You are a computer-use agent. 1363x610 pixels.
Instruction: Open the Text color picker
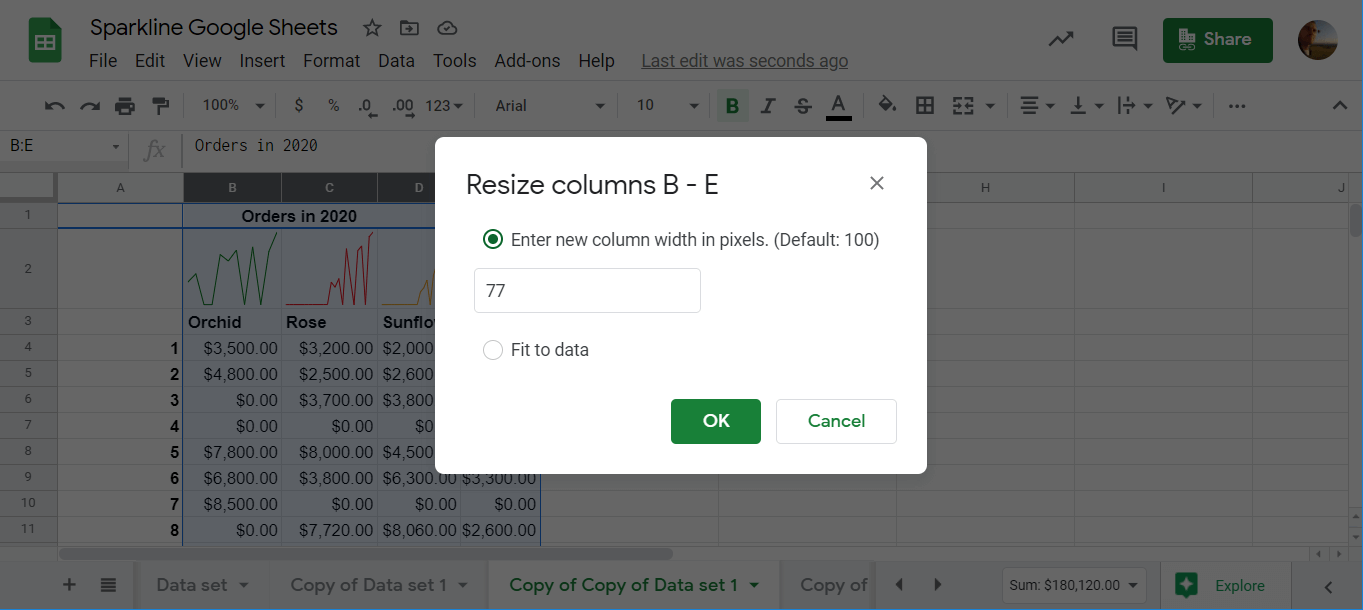click(x=838, y=105)
